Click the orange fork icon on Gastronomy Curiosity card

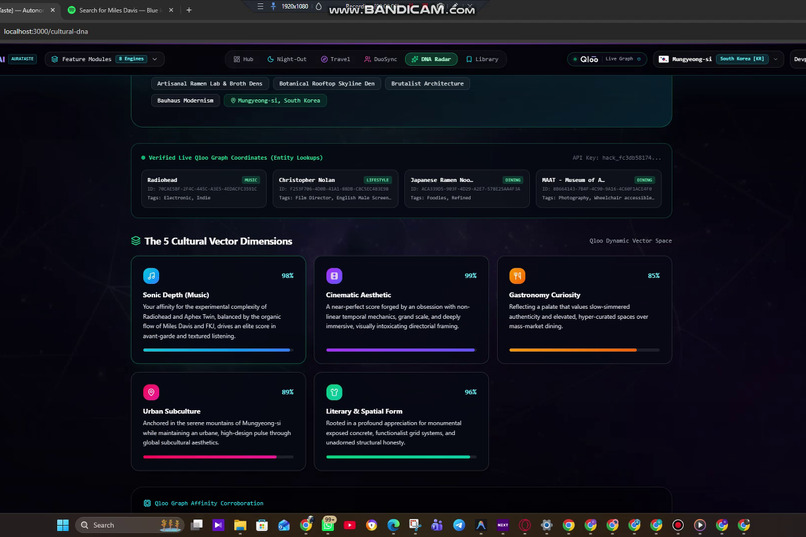pyautogui.click(x=517, y=276)
